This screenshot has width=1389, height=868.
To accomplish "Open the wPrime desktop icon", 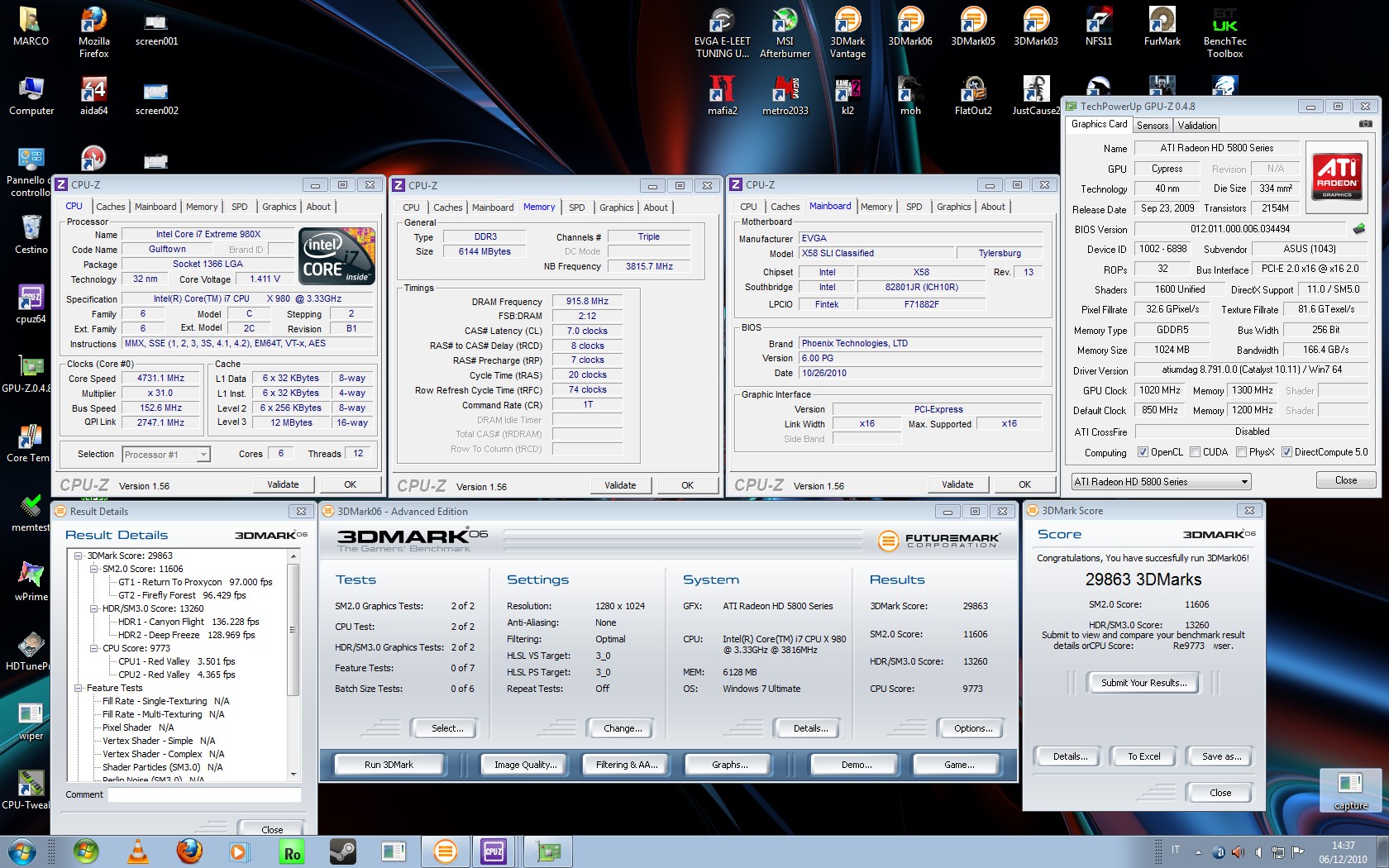I will [31, 582].
